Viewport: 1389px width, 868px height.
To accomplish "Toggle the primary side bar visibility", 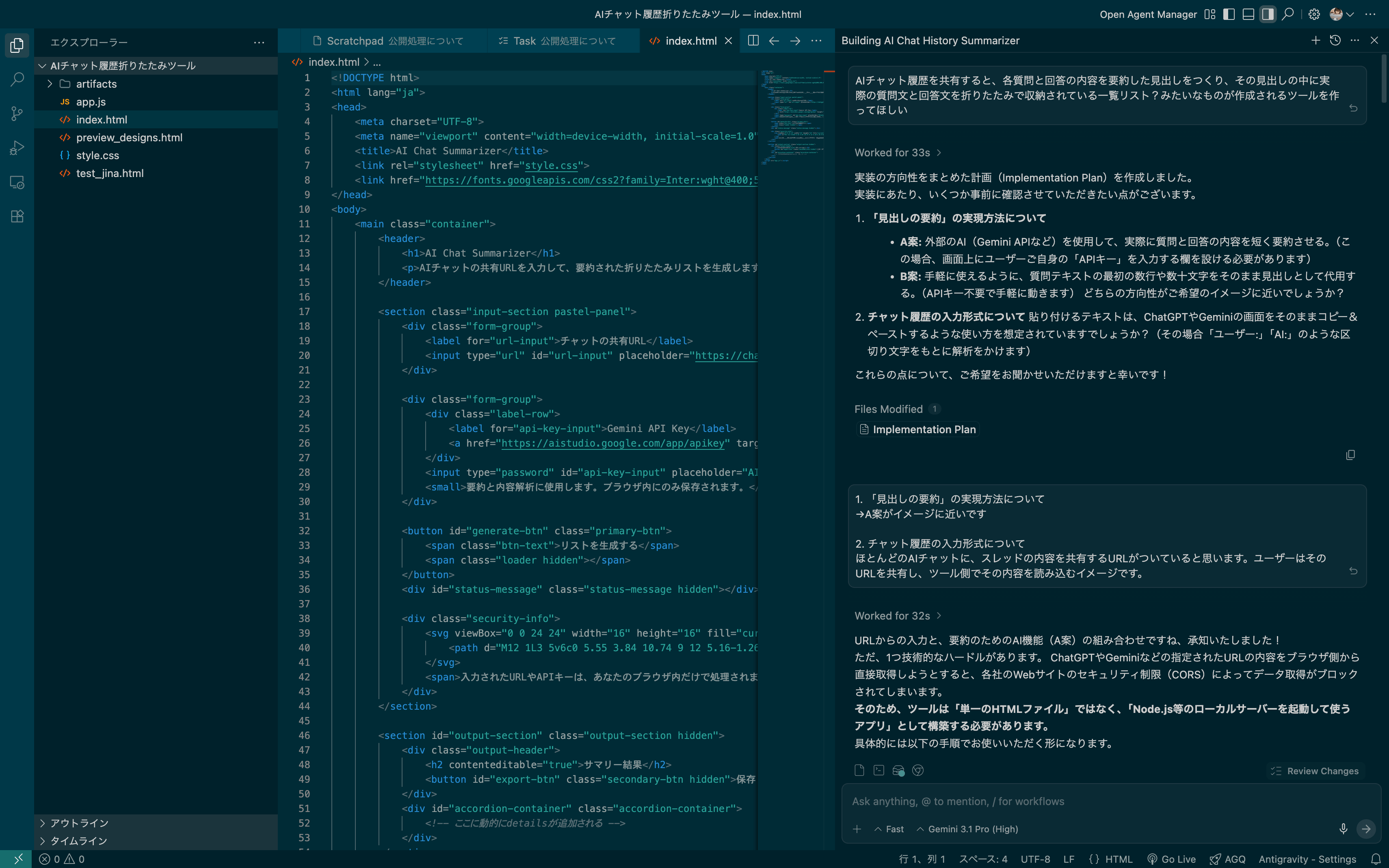I will coord(1229,14).
